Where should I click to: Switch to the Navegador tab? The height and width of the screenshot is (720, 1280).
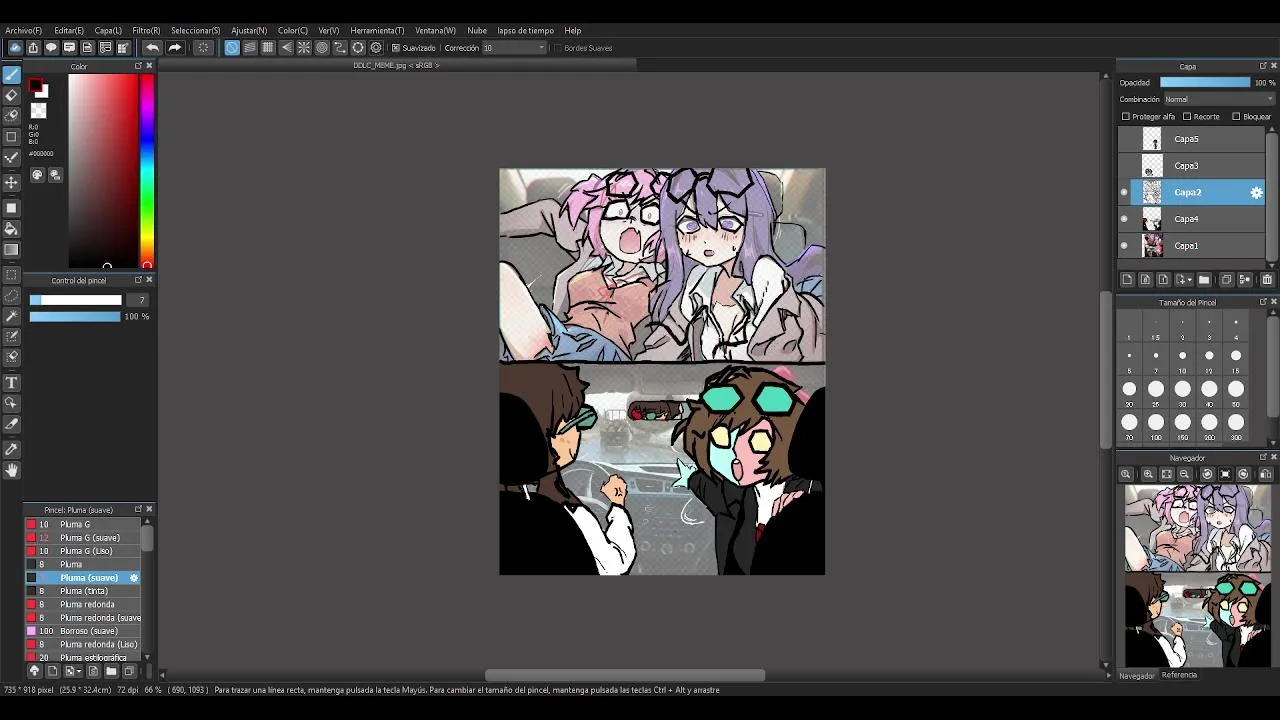coord(1136,675)
